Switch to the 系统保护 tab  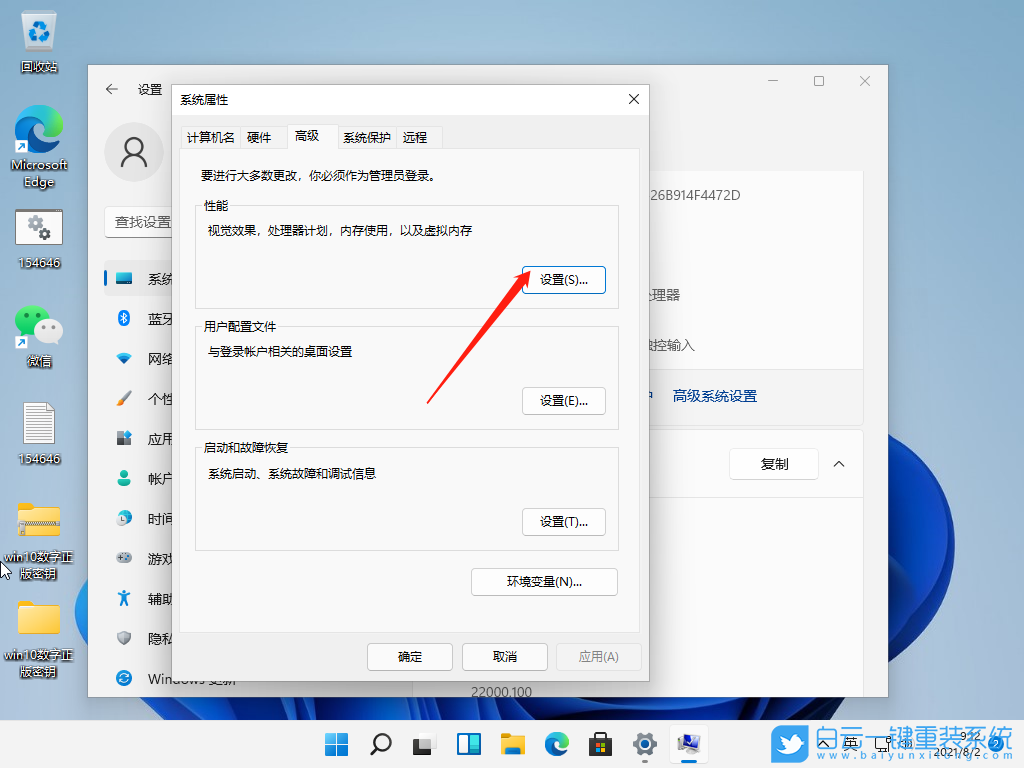point(366,137)
